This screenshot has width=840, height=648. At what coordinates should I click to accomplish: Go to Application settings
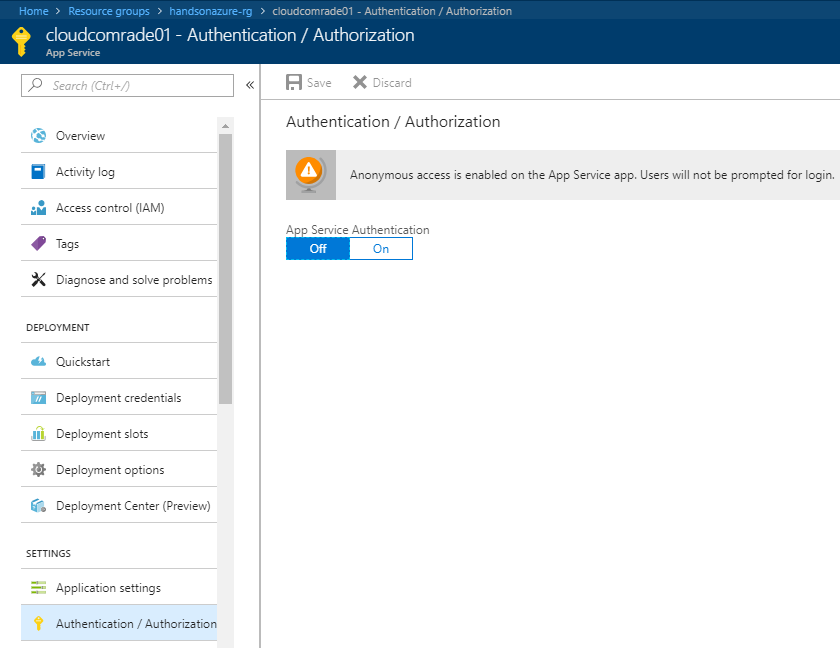coord(119,587)
